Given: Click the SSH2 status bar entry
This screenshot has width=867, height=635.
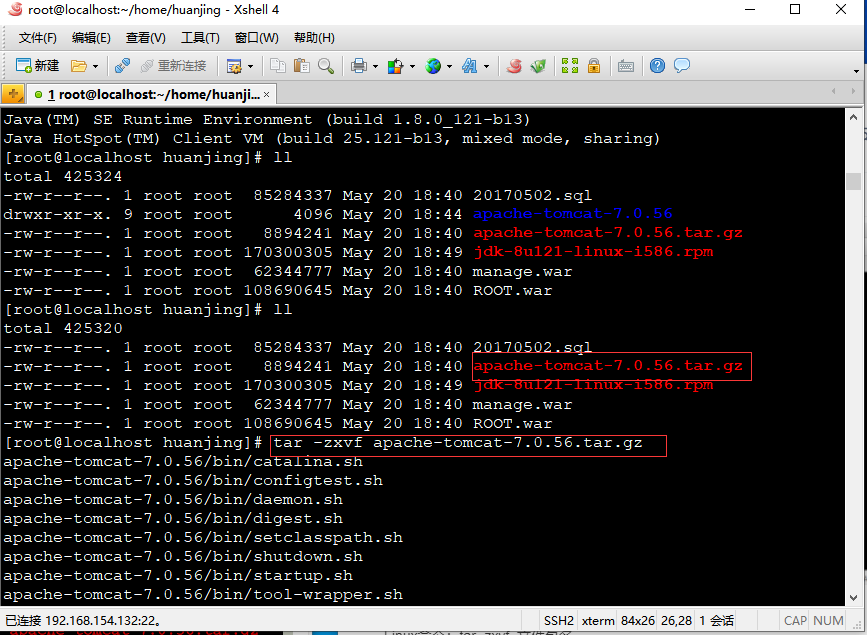Looking at the screenshot, I should tap(558, 621).
